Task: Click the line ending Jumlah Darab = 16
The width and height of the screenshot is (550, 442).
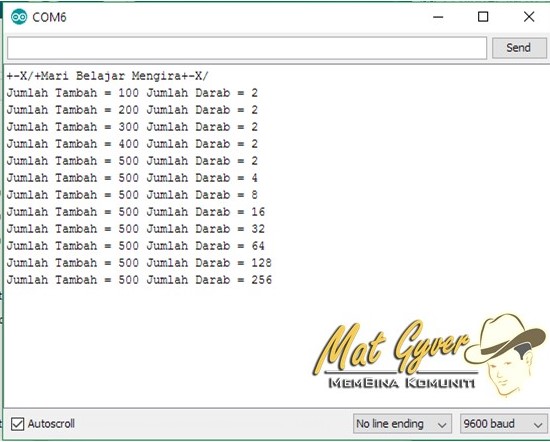Action: pos(136,212)
